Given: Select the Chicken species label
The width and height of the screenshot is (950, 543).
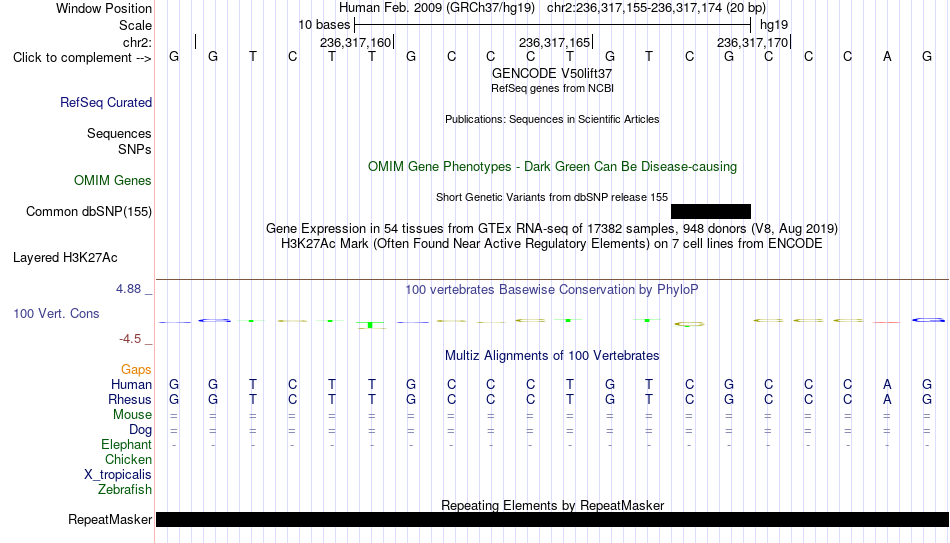Looking at the screenshot, I should tap(128, 459).
